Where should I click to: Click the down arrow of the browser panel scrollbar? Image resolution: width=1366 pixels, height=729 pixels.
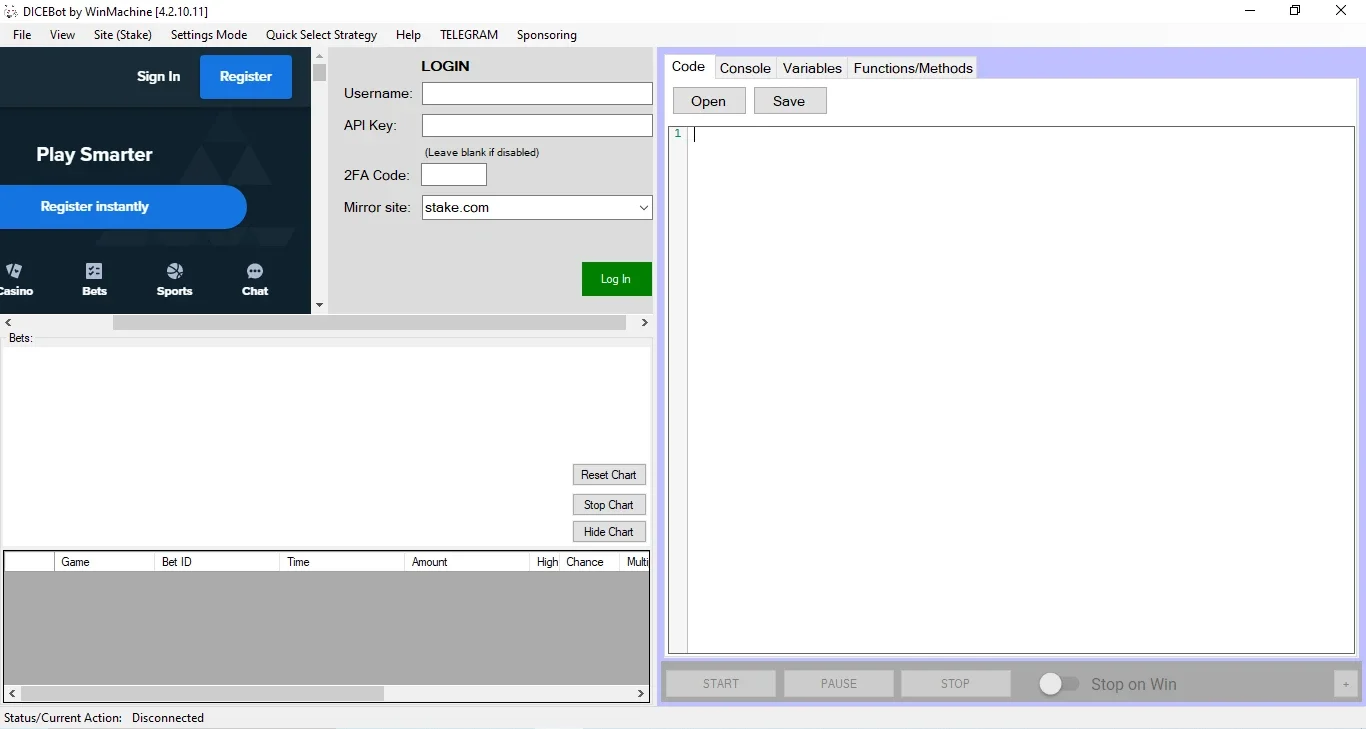tap(319, 305)
